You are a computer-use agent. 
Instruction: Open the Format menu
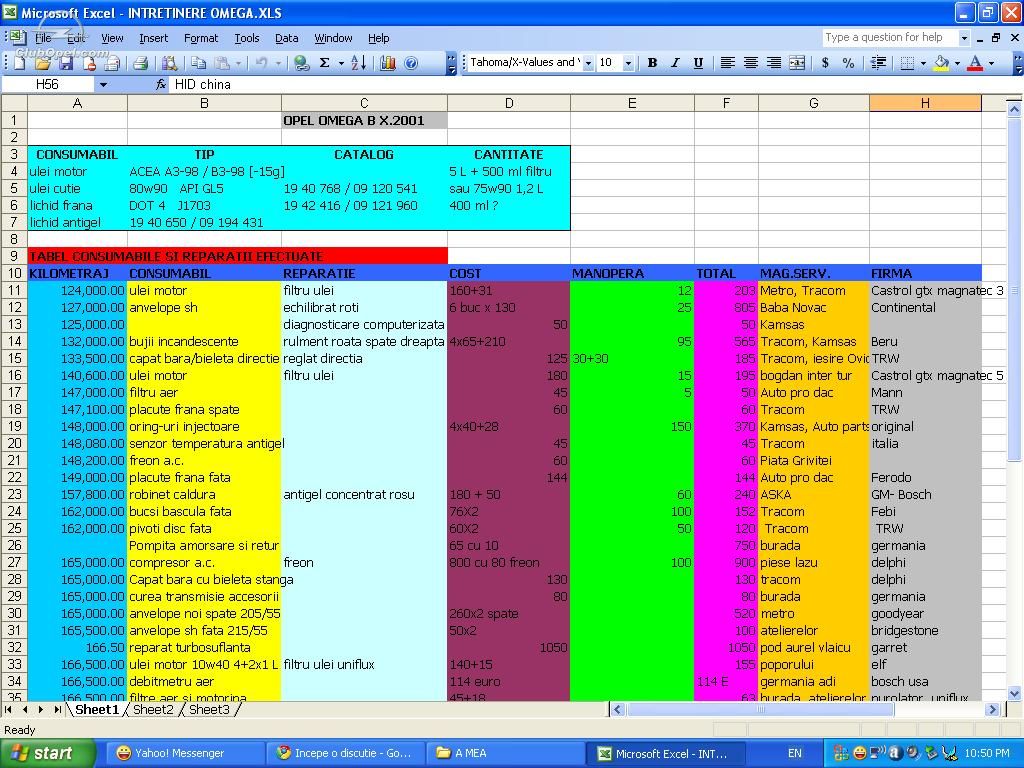[201, 38]
